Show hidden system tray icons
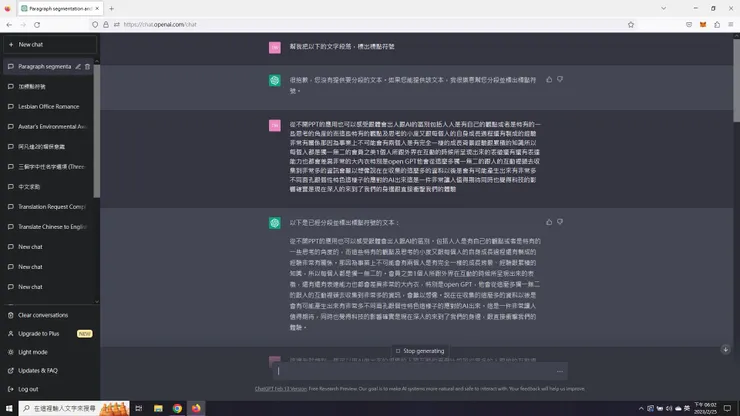 641,408
